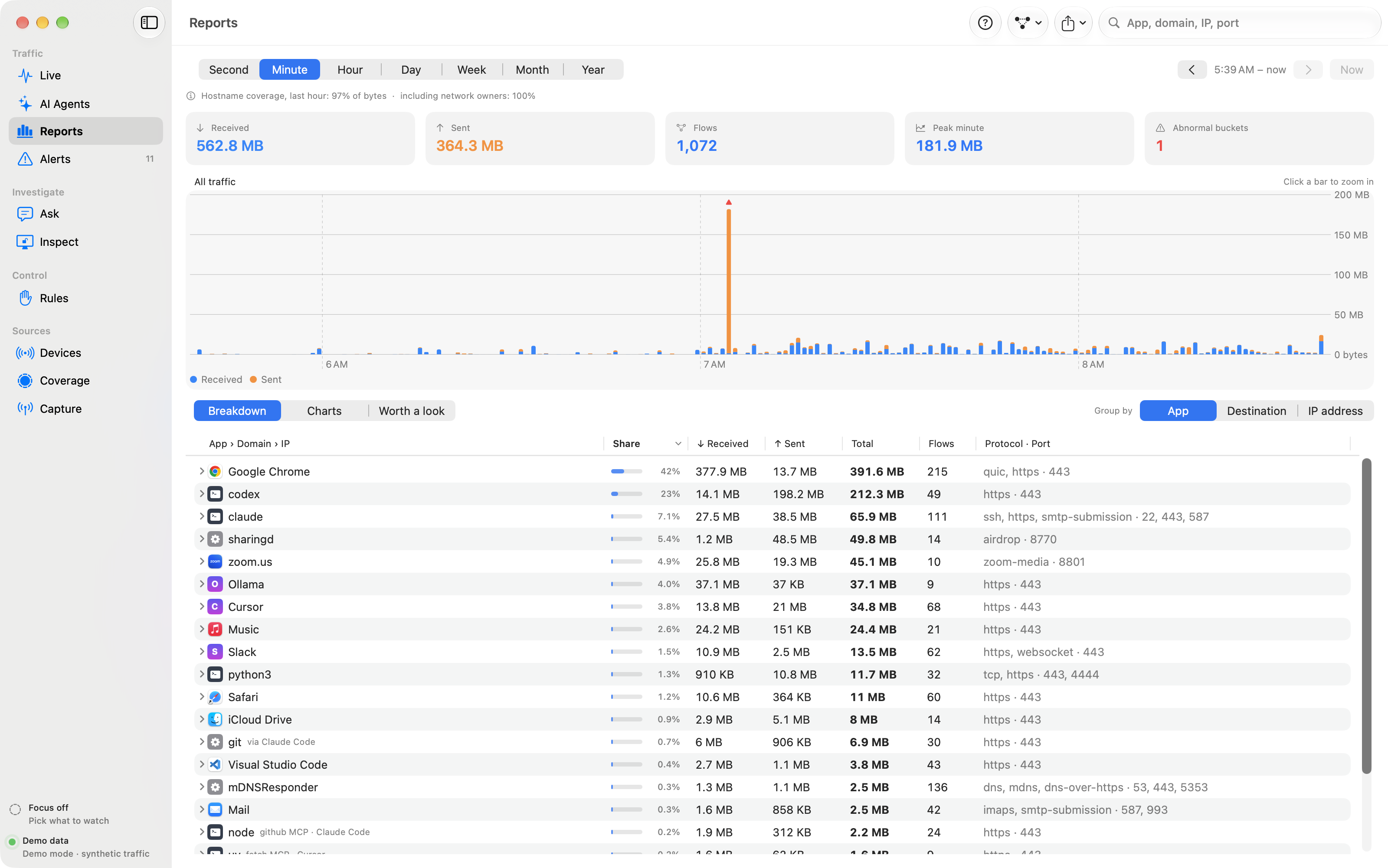This screenshot has height=868, width=1388.
Task: Expand the Google Chrome row
Action: click(x=202, y=471)
